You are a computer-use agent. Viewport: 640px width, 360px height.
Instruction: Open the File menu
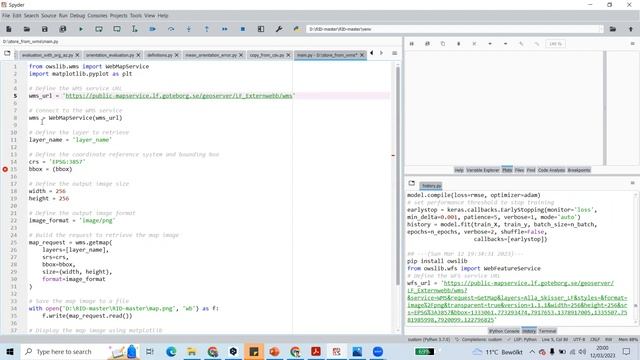pos(6,16)
